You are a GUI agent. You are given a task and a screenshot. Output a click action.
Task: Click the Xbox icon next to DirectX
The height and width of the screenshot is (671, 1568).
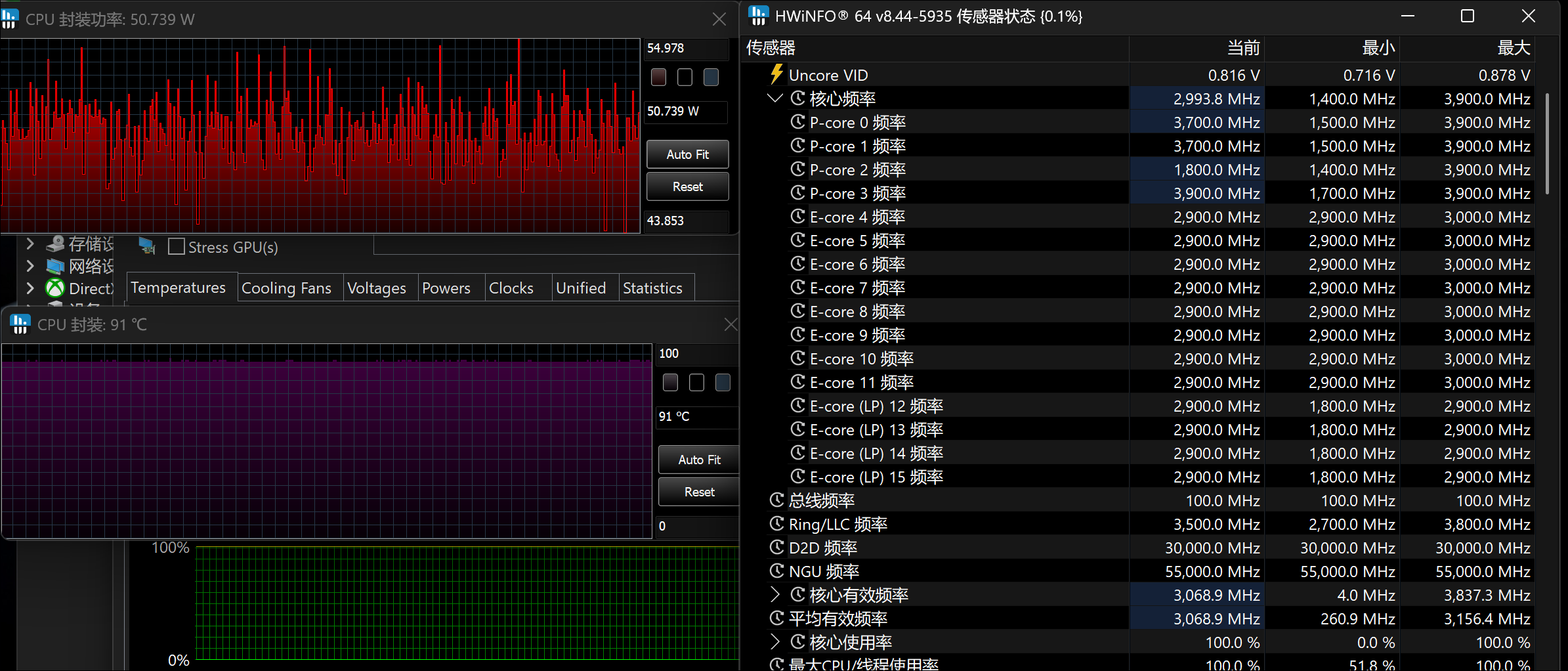[x=55, y=288]
